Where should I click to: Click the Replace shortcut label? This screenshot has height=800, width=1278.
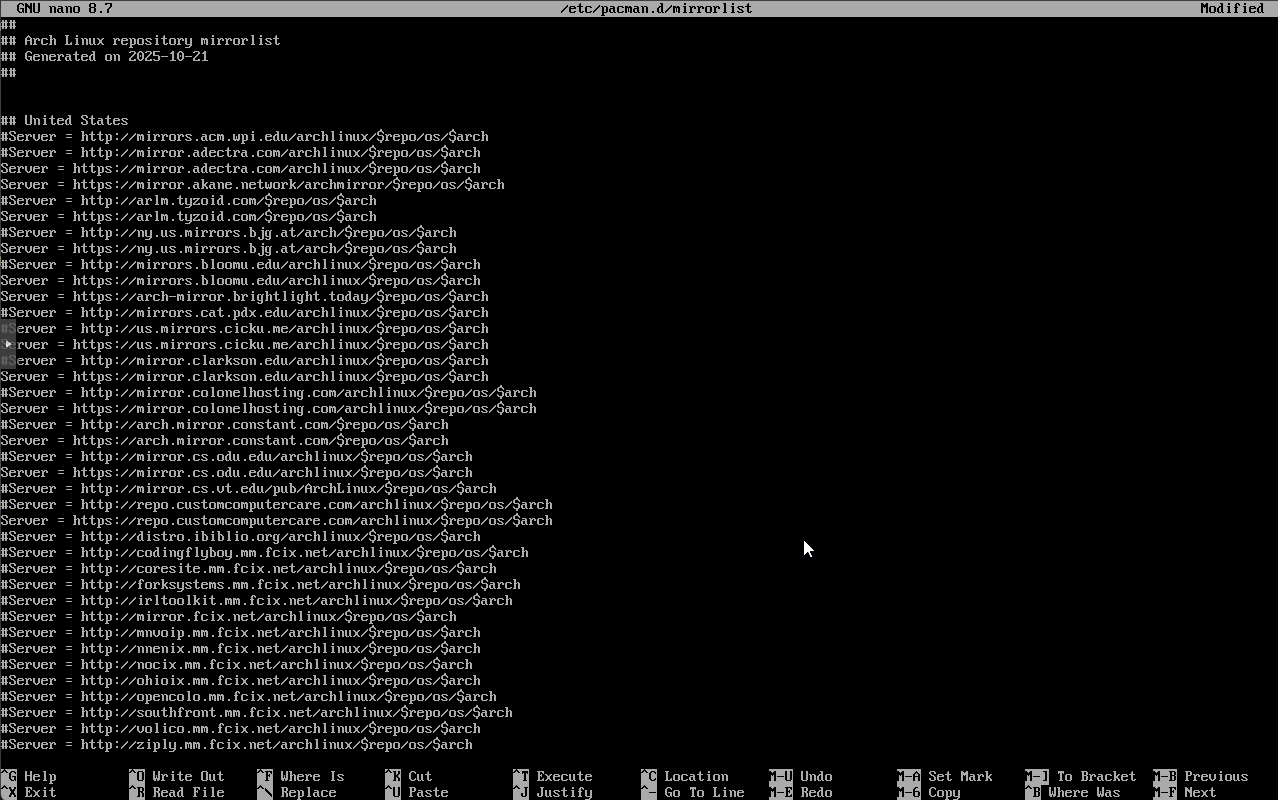(308, 792)
